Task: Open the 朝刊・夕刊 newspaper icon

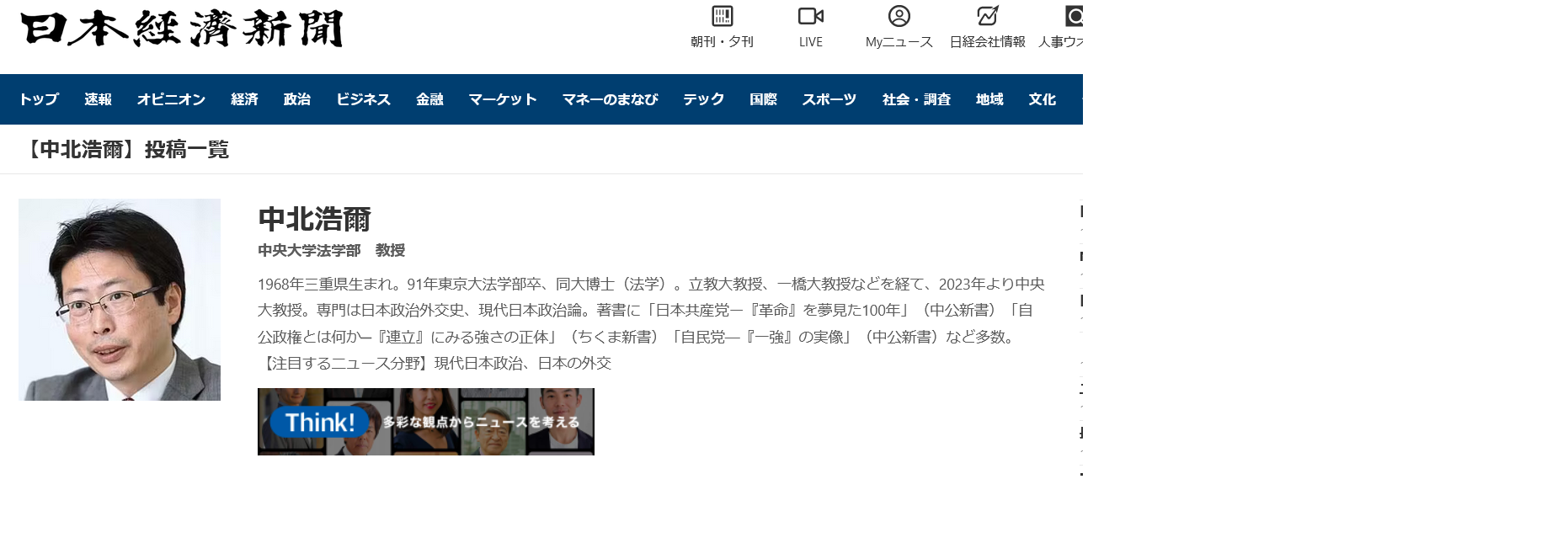Action: tap(722, 16)
